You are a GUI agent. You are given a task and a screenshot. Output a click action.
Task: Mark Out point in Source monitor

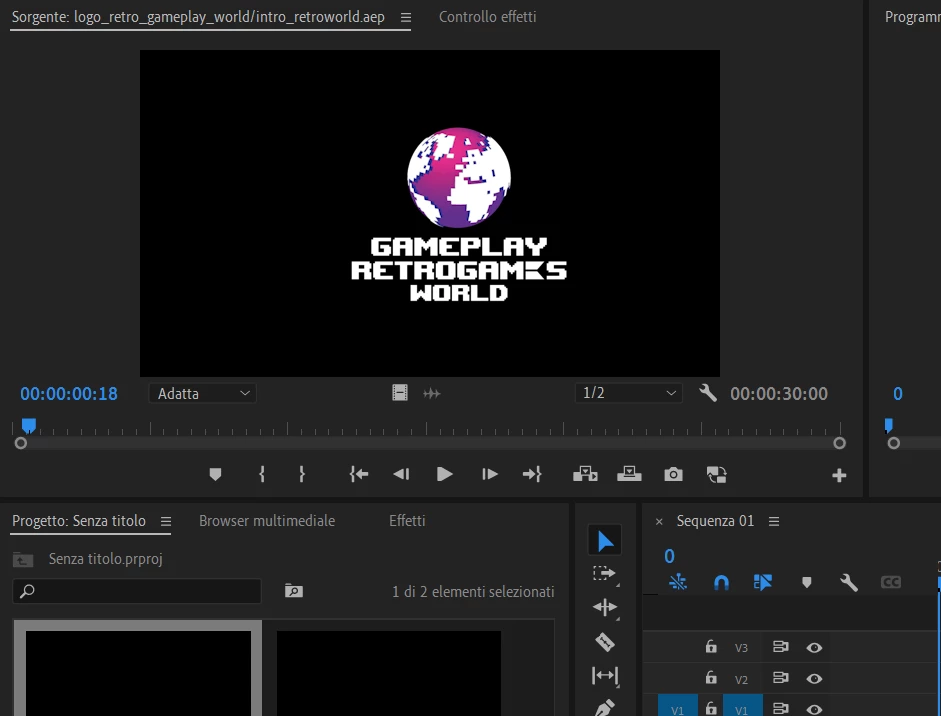click(302, 475)
